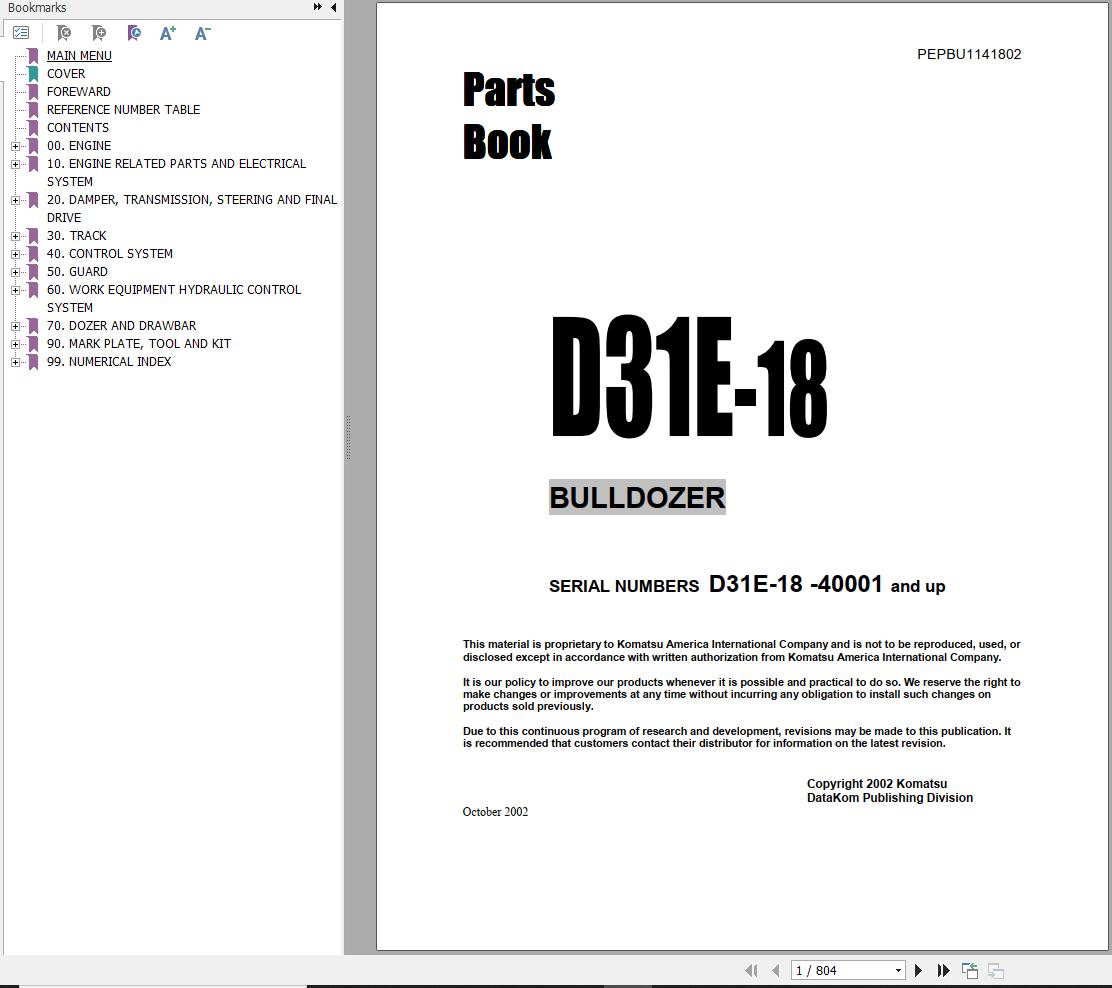Open the 50. GUARD bookmark label
The width and height of the screenshot is (1112, 988).
(77, 272)
